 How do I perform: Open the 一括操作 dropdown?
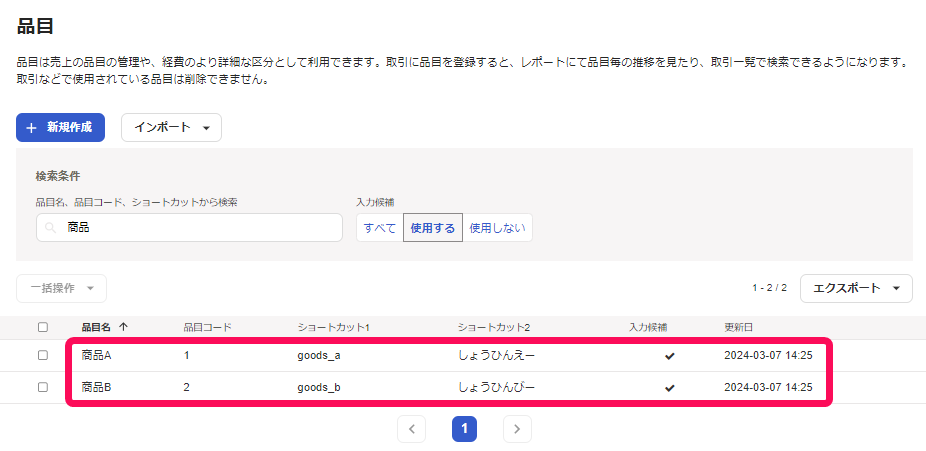(x=61, y=289)
